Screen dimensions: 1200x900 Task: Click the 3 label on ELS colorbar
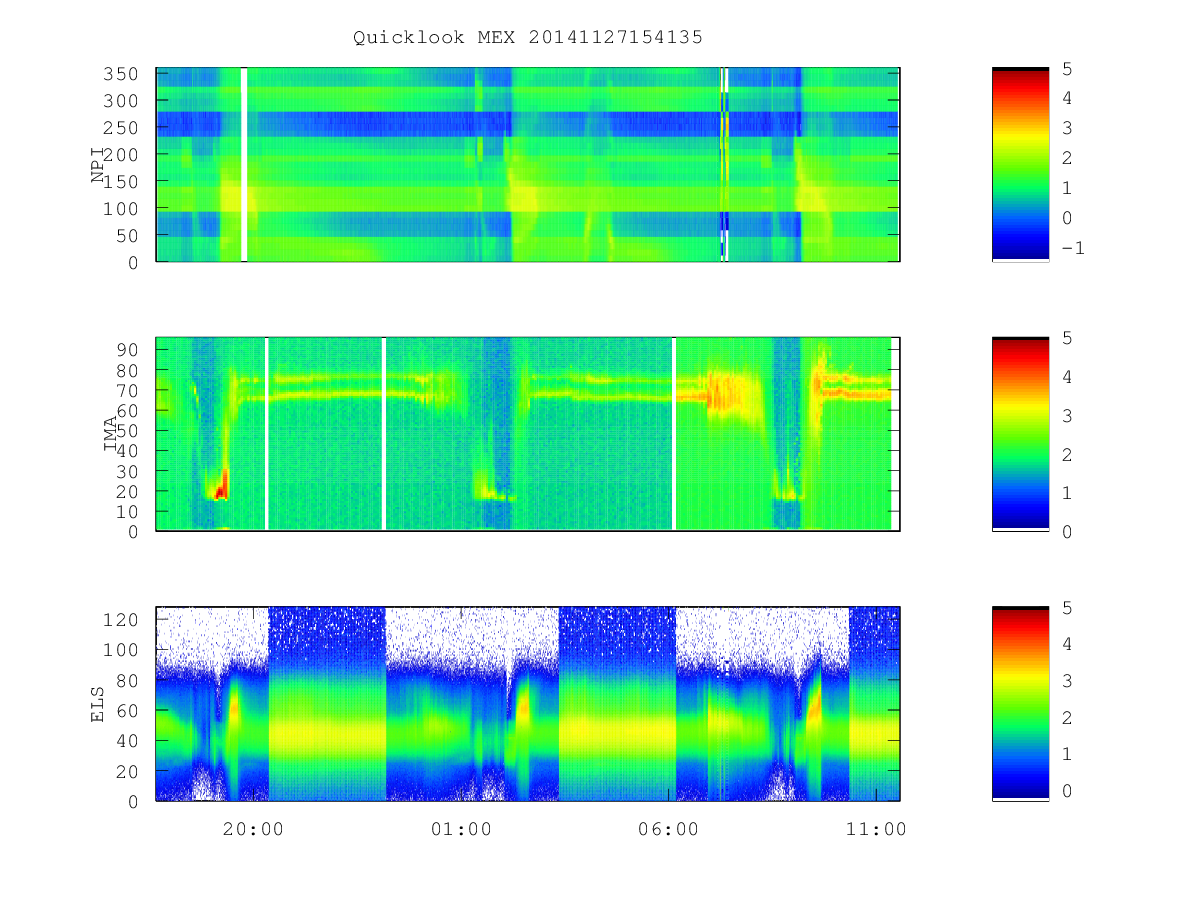[1066, 681]
